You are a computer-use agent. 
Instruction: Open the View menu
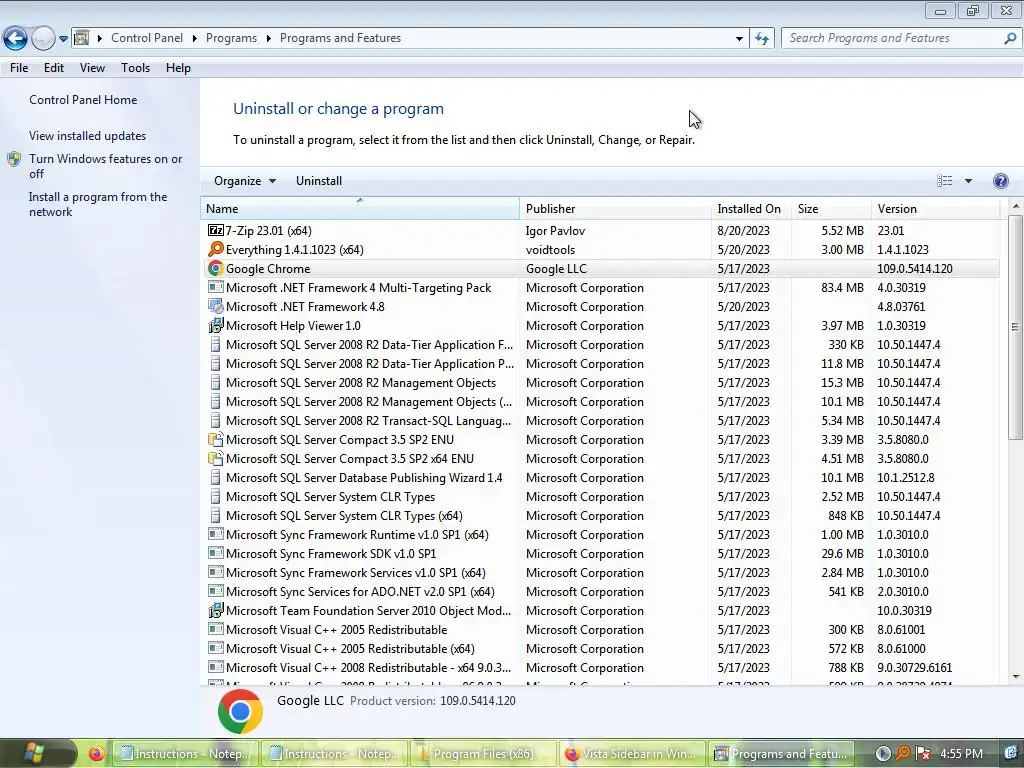[x=92, y=68]
